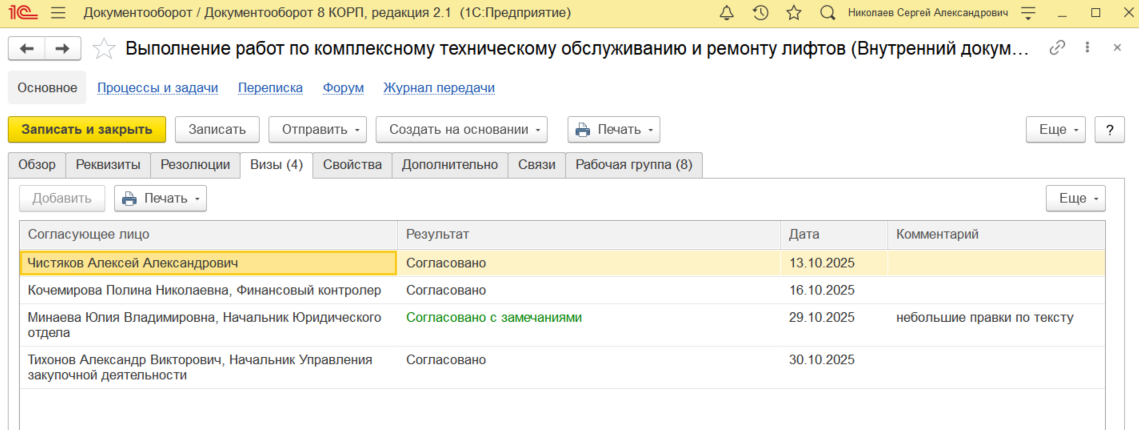Sort by the Дата column header
This screenshot has height=430, width=1139.
point(804,234)
